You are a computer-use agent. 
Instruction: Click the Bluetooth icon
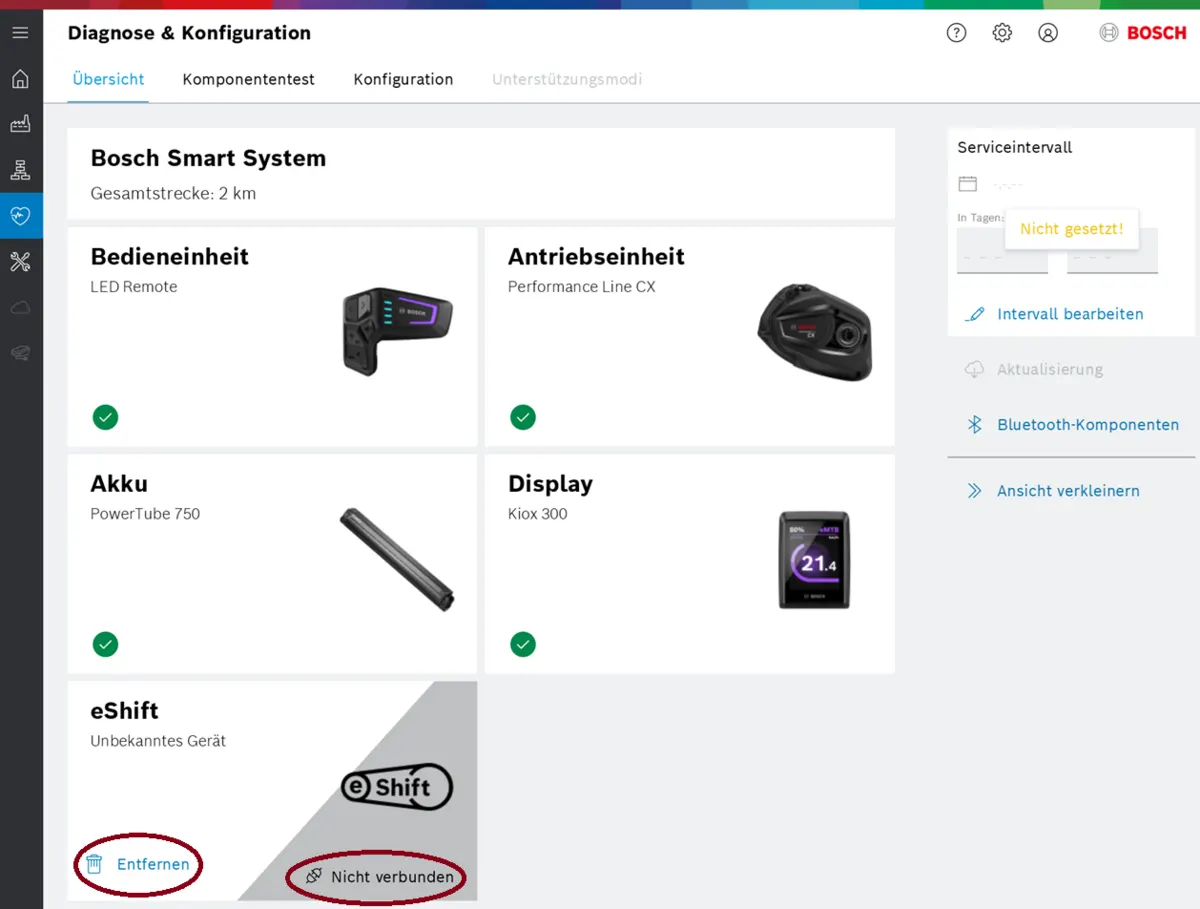[975, 425]
